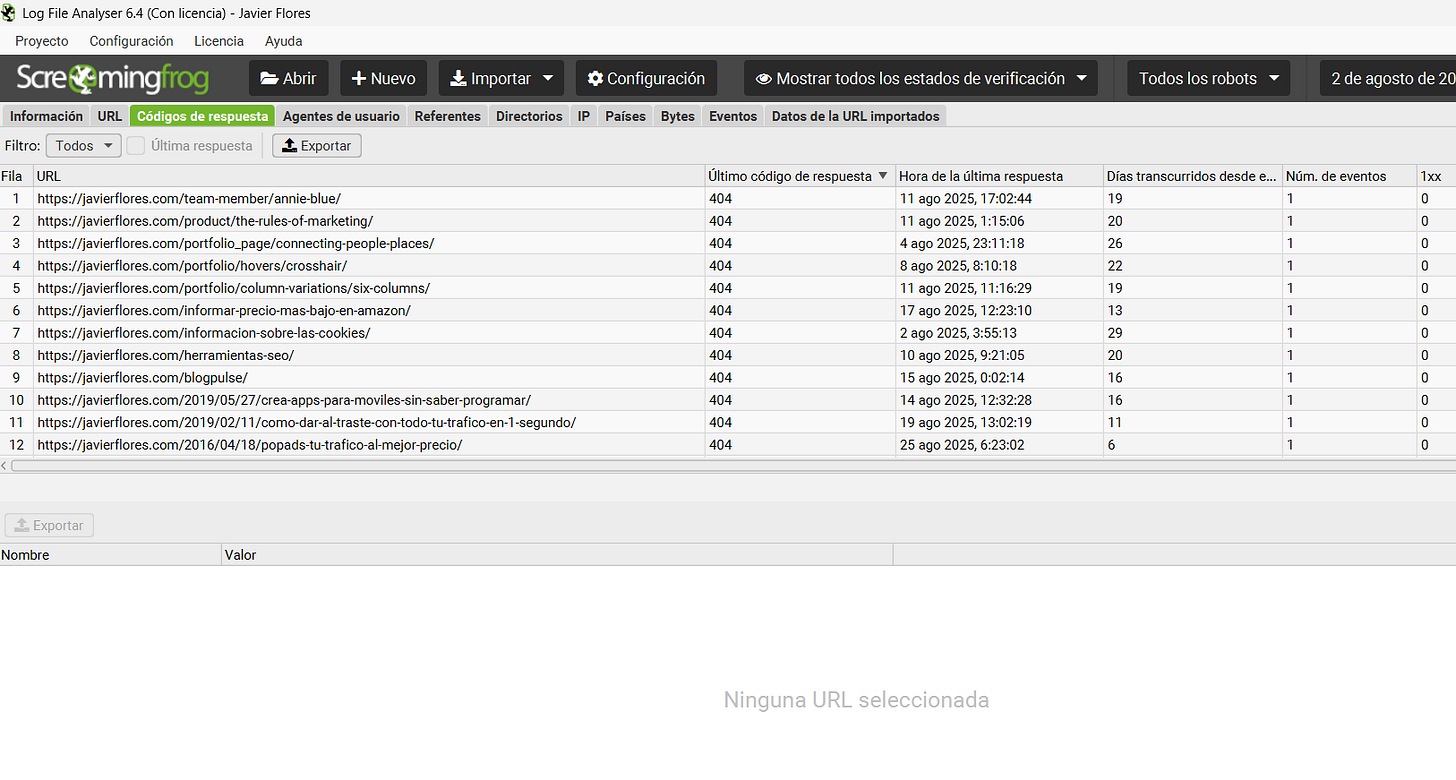Open the Ayuda menu
The image size is (1456, 780).
tap(283, 41)
